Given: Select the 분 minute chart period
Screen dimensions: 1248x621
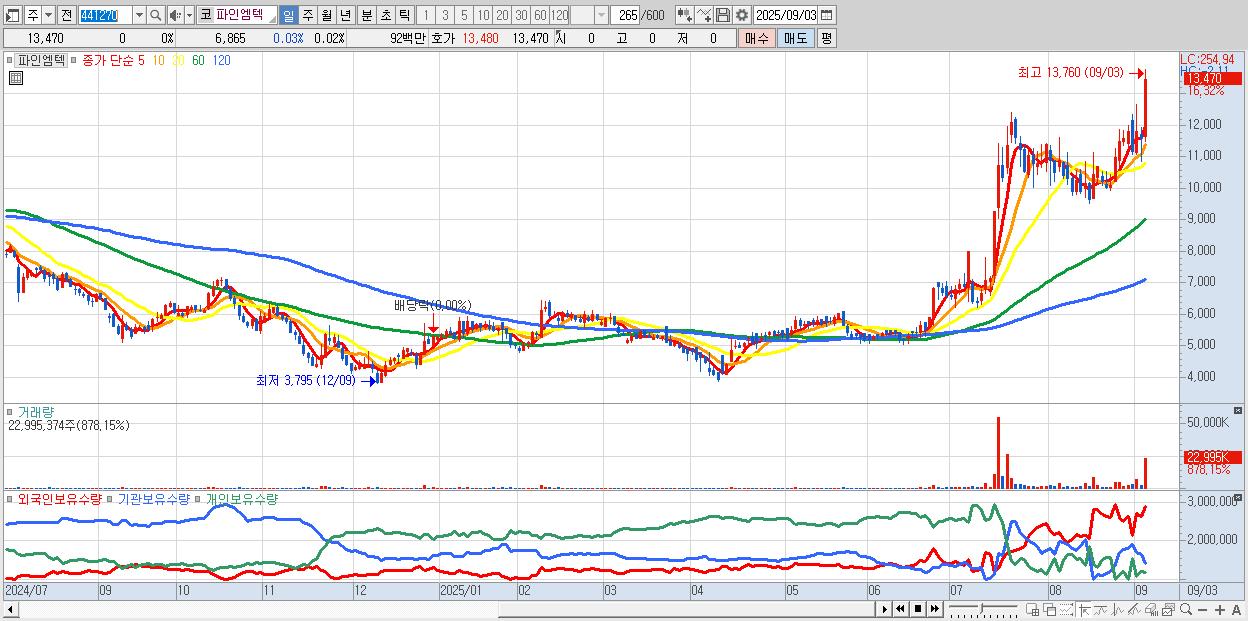Looking at the screenshot, I should 366,16.
